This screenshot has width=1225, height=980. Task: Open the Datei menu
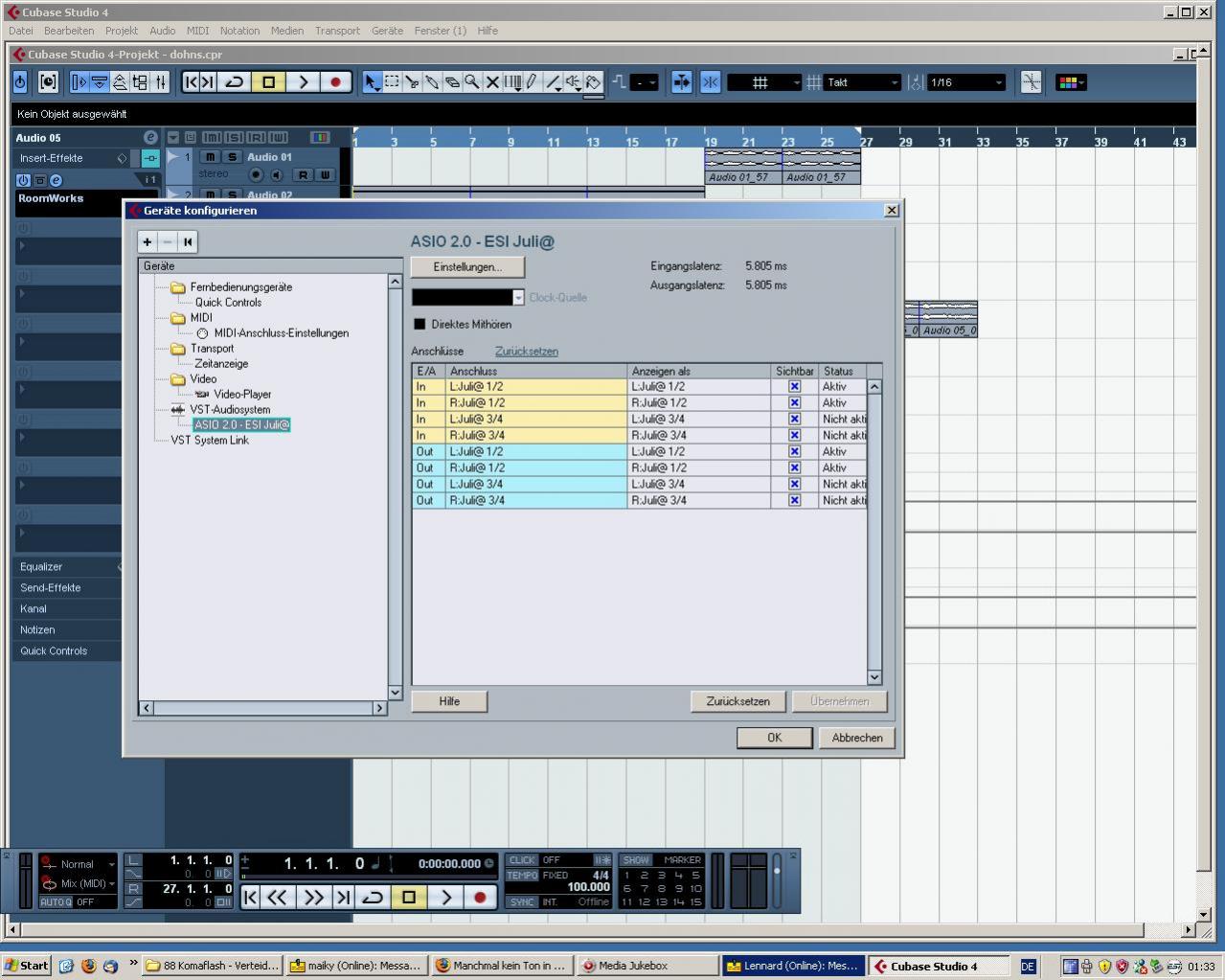click(x=20, y=31)
